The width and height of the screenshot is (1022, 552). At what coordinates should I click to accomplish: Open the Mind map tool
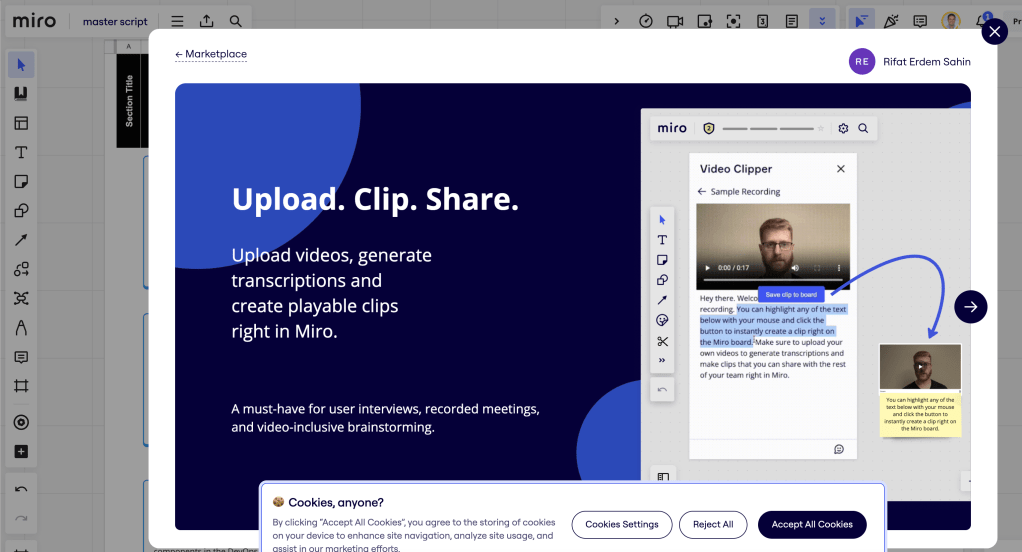pyautogui.click(x=21, y=298)
